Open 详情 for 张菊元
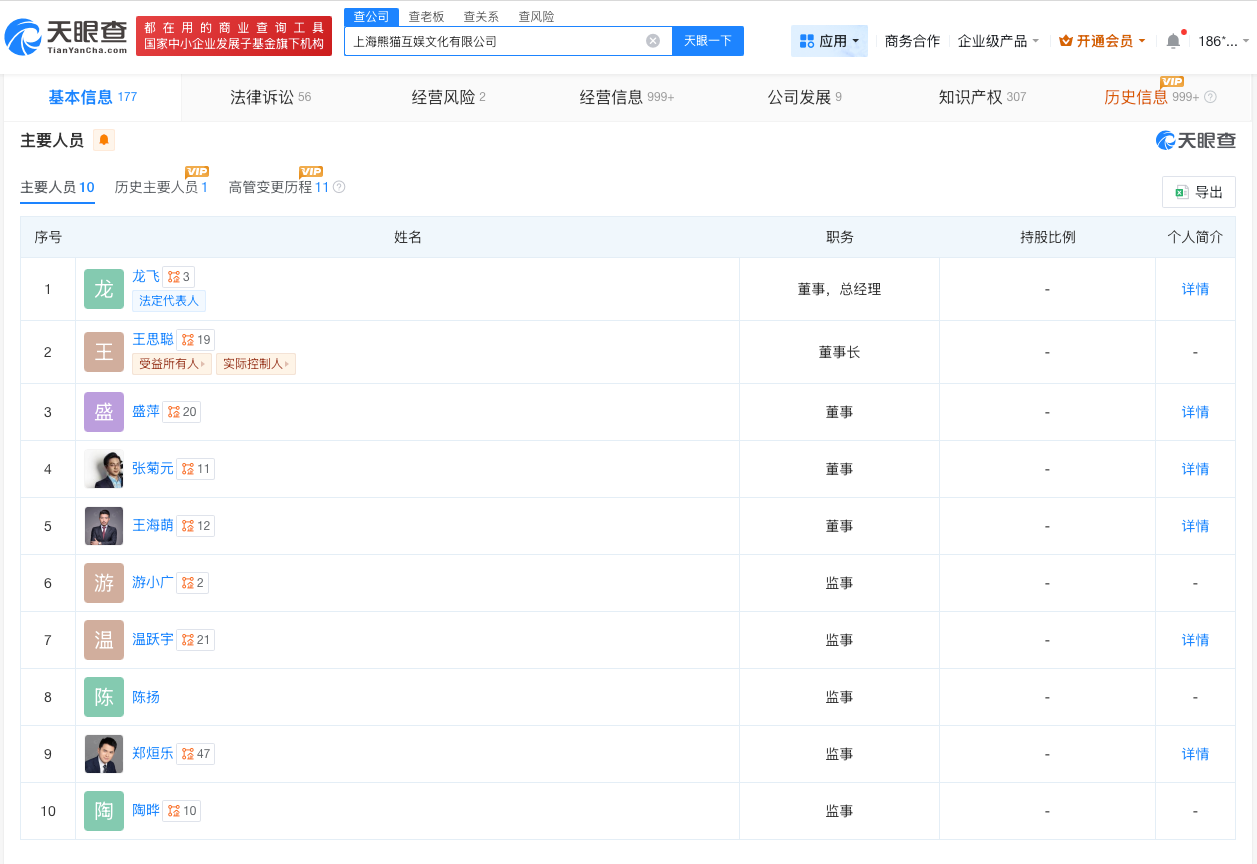The image size is (1257, 864). point(1195,469)
